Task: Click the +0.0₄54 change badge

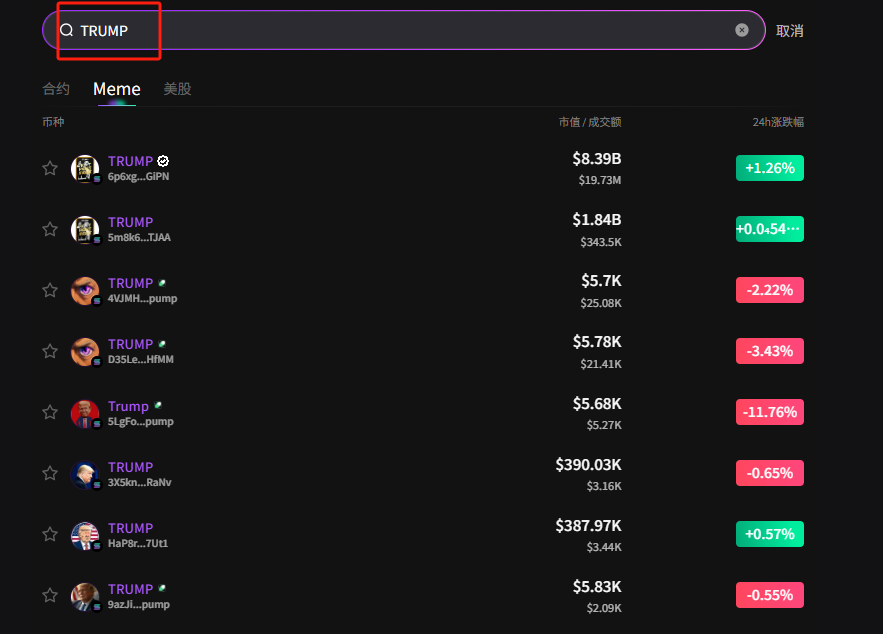Action: coord(769,229)
